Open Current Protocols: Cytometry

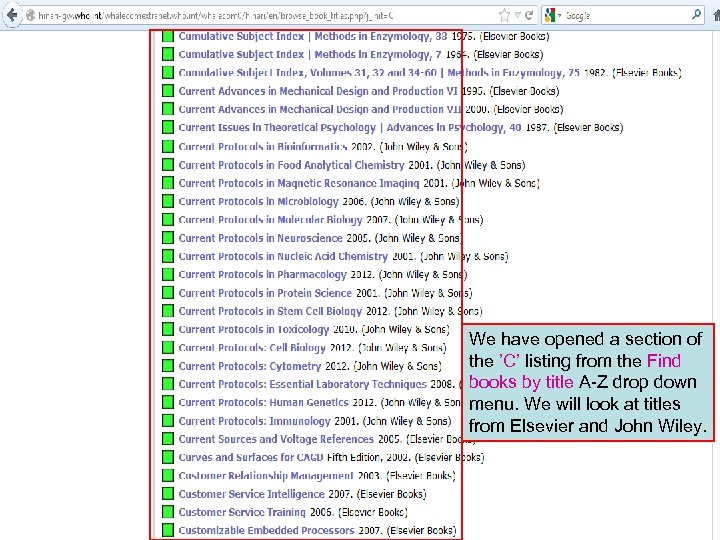[250, 366]
